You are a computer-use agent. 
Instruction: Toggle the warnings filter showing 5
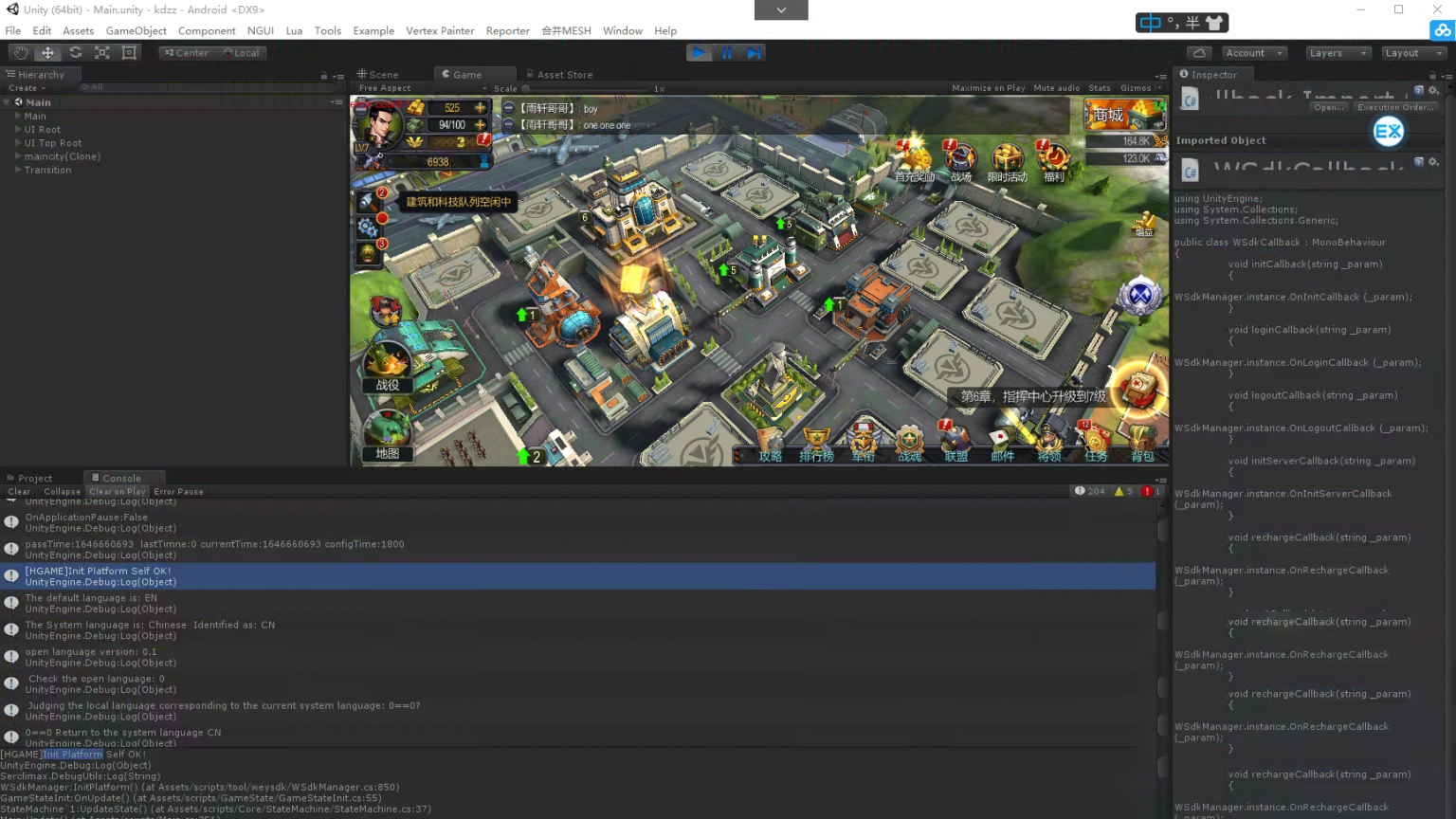(1124, 491)
